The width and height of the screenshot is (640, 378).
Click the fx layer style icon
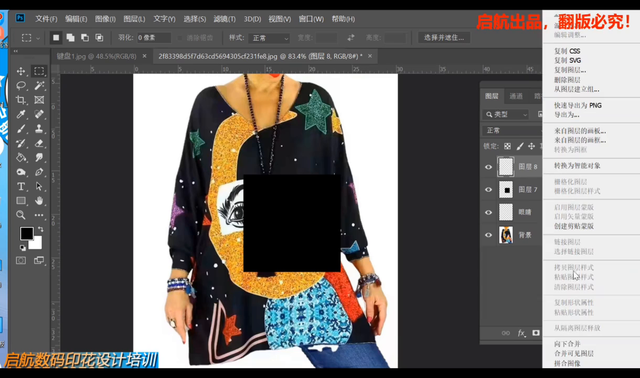coord(521,333)
